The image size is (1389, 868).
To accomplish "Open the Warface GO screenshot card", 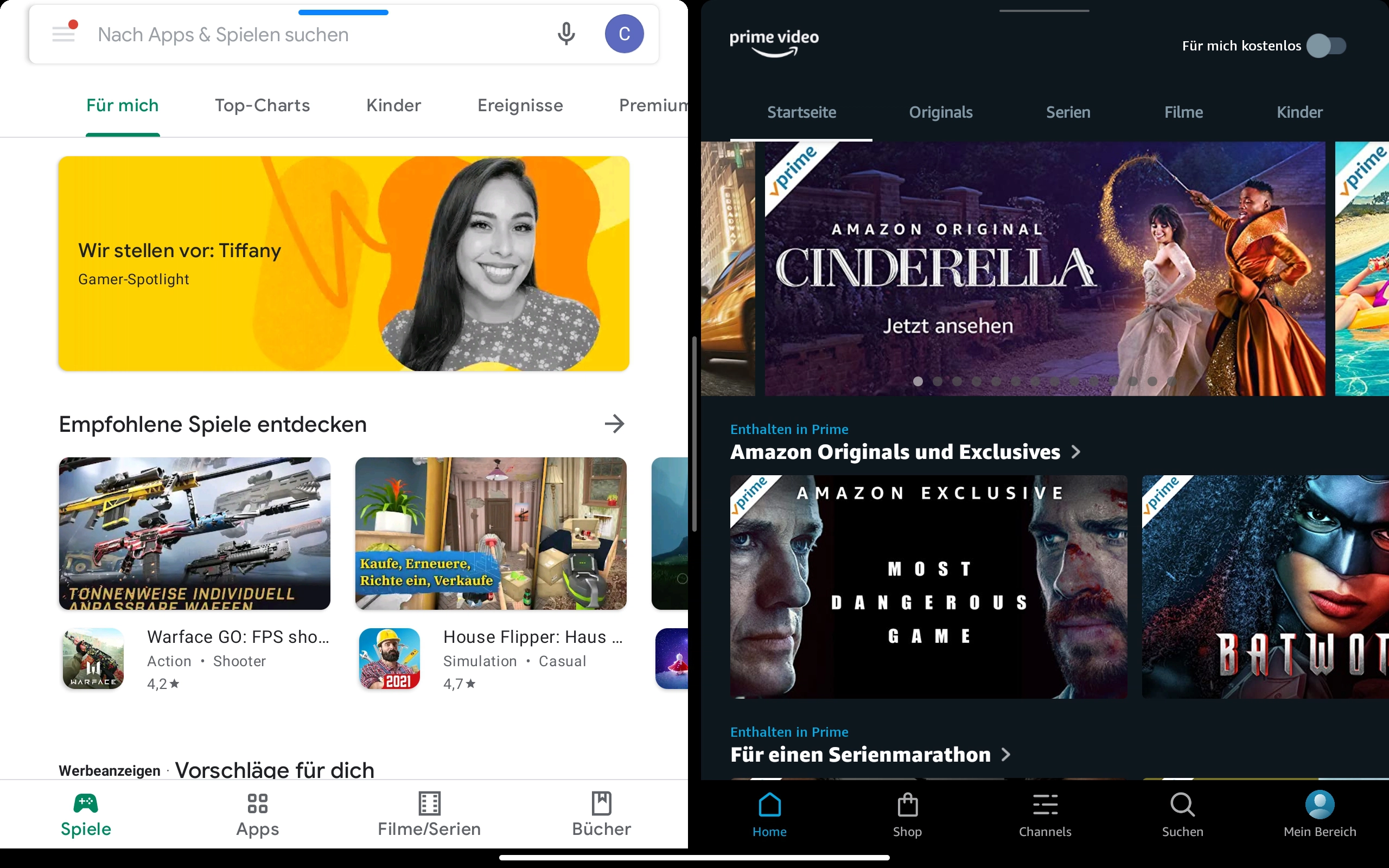I will tap(195, 533).
